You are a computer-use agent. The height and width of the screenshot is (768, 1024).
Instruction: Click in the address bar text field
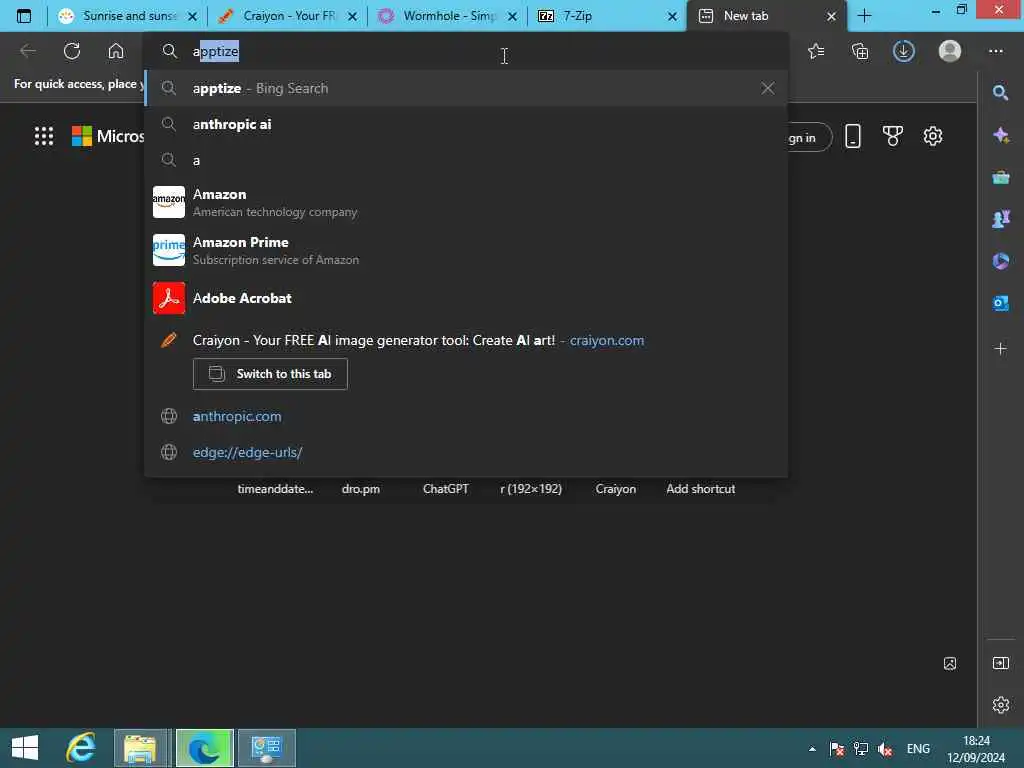466,51
